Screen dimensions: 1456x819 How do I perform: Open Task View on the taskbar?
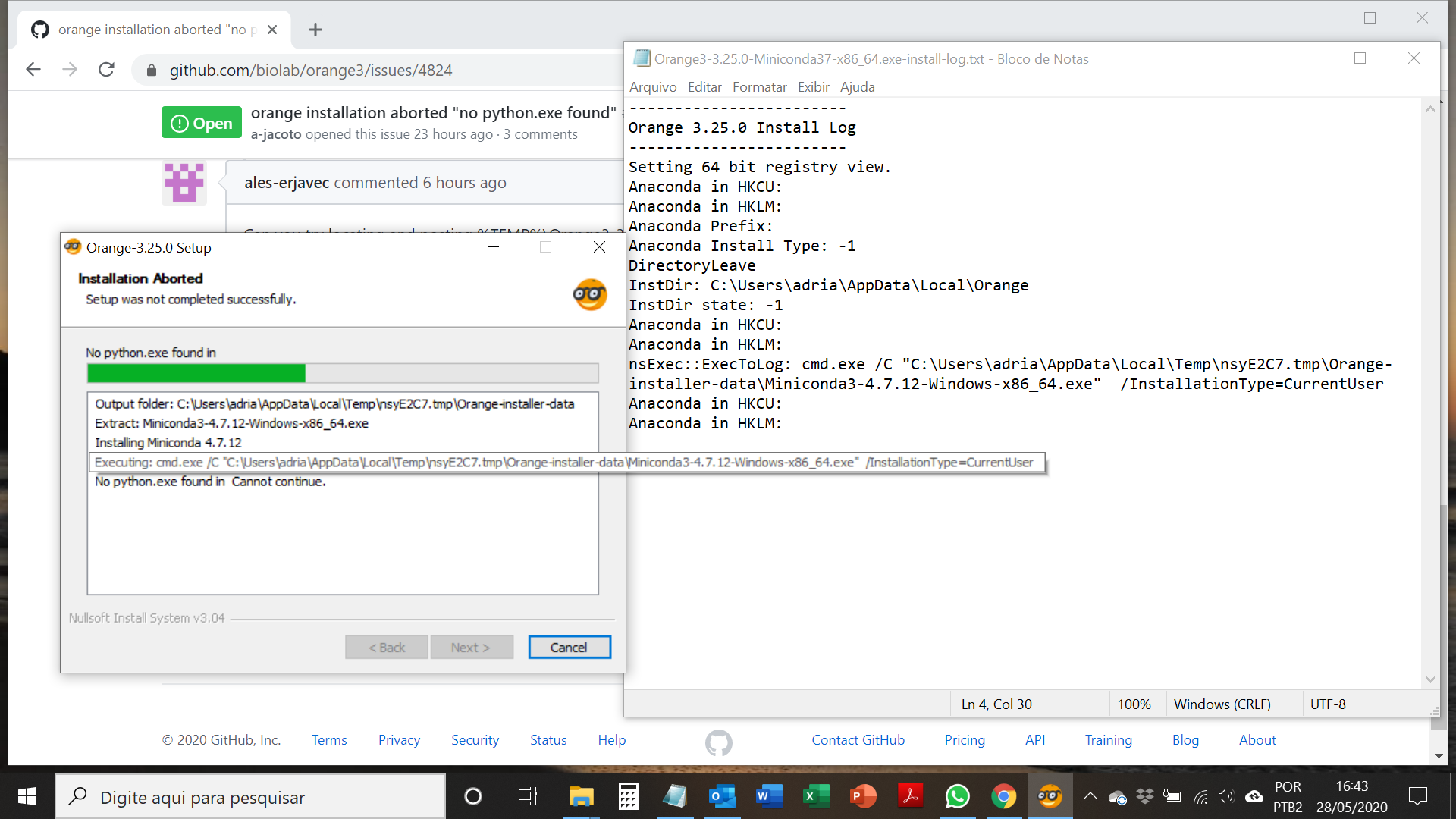527,796
